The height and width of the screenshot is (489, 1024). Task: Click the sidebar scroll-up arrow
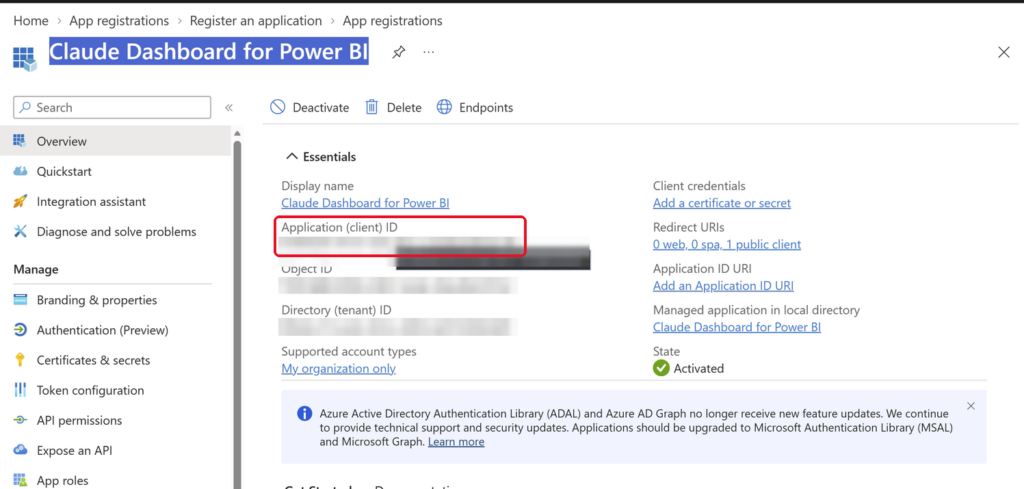[238, 133]
